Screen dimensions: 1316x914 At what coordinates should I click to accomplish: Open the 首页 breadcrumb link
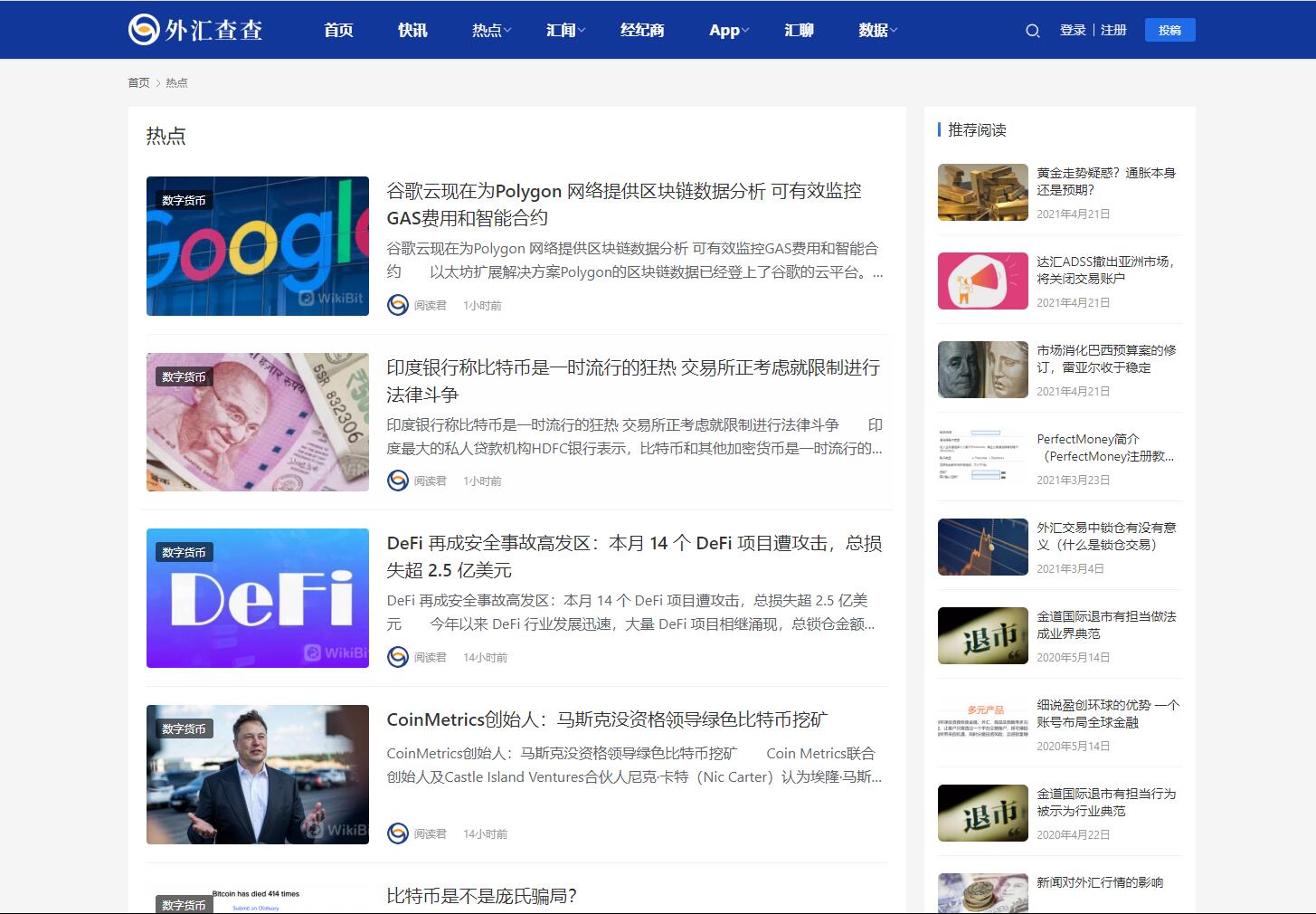138,82
